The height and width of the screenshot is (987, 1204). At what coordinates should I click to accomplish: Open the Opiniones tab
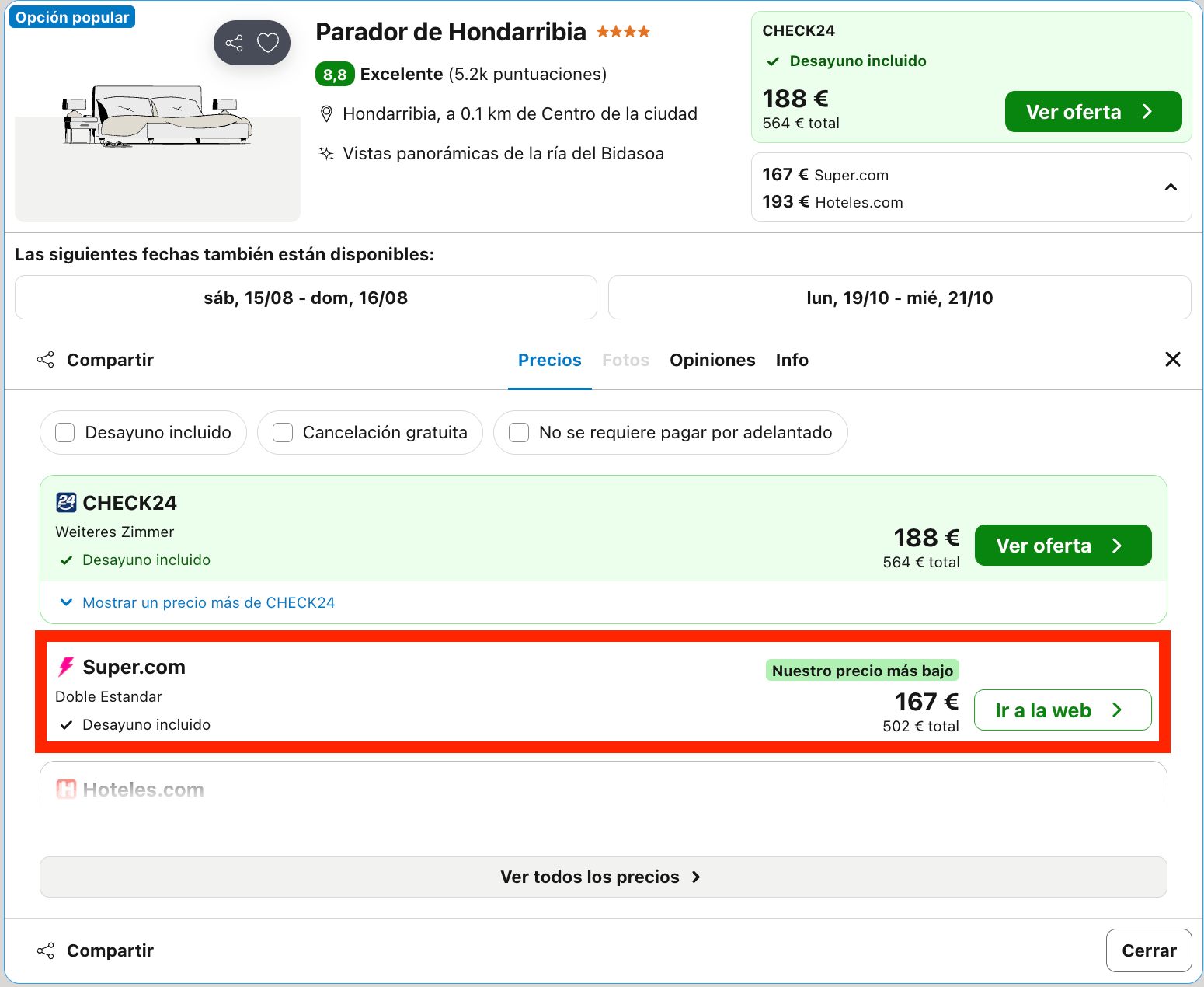(x=712, y=360)
